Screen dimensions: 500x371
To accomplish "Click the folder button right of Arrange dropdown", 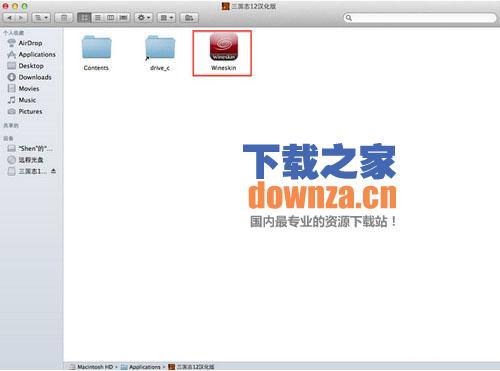I will tap(189, 17).
